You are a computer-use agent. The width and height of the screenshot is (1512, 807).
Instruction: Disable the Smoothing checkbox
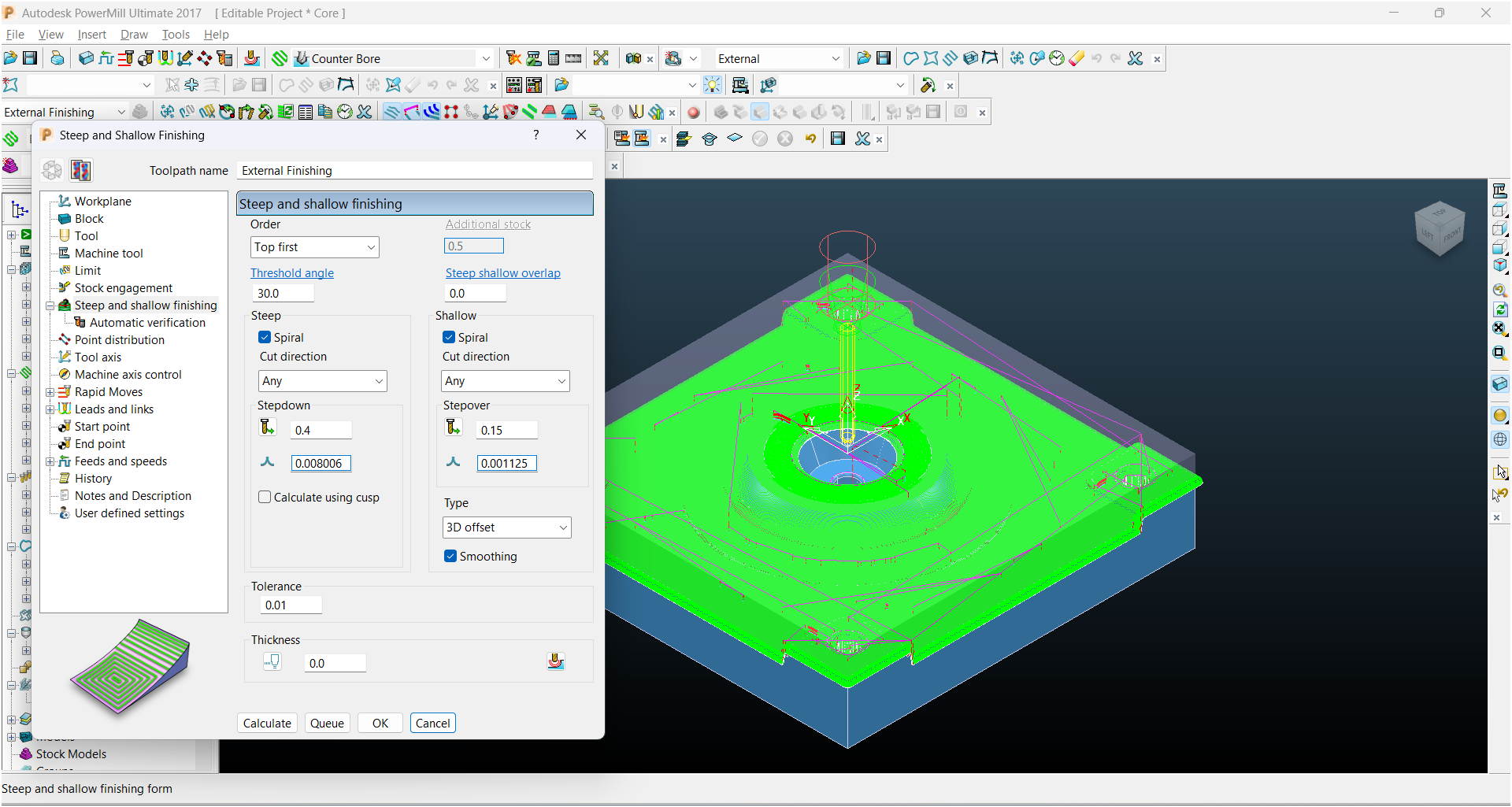[450, 557]
